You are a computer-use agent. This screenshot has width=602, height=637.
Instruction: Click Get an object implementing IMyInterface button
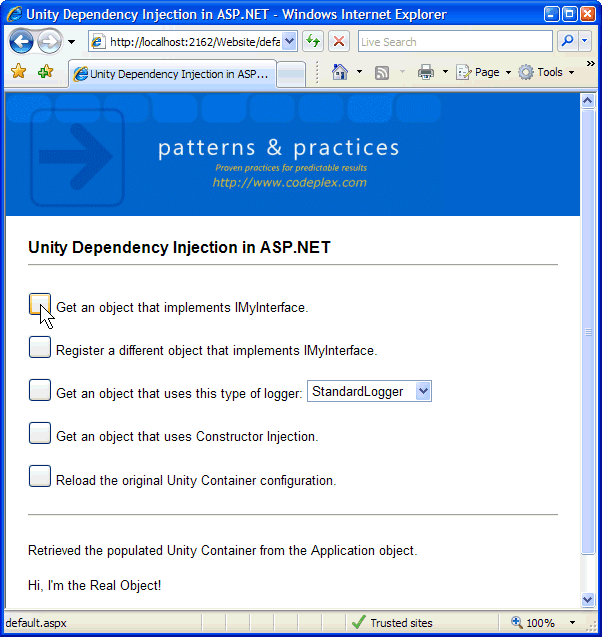[40, 304]
